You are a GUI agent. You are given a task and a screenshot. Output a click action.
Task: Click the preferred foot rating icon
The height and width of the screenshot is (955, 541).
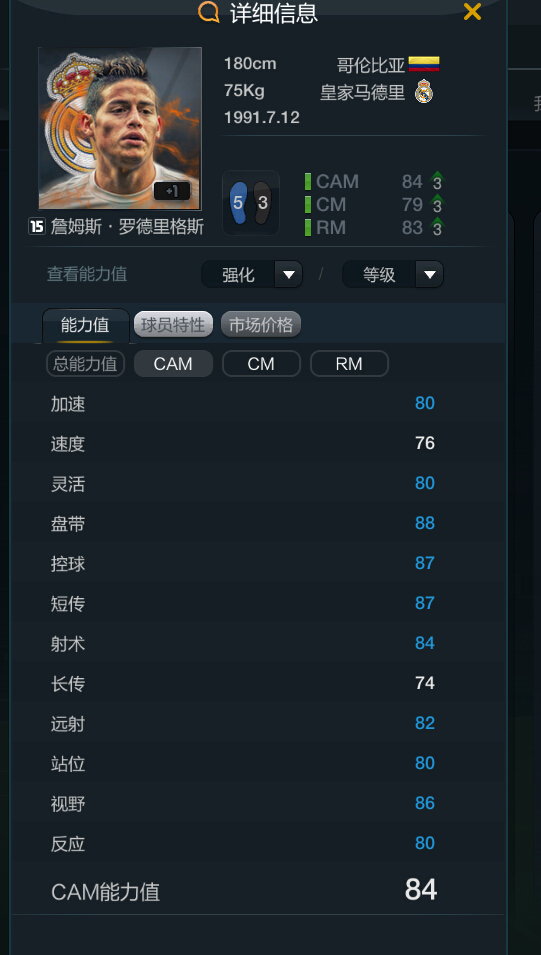pyautogui.click(x=251, y=203)
